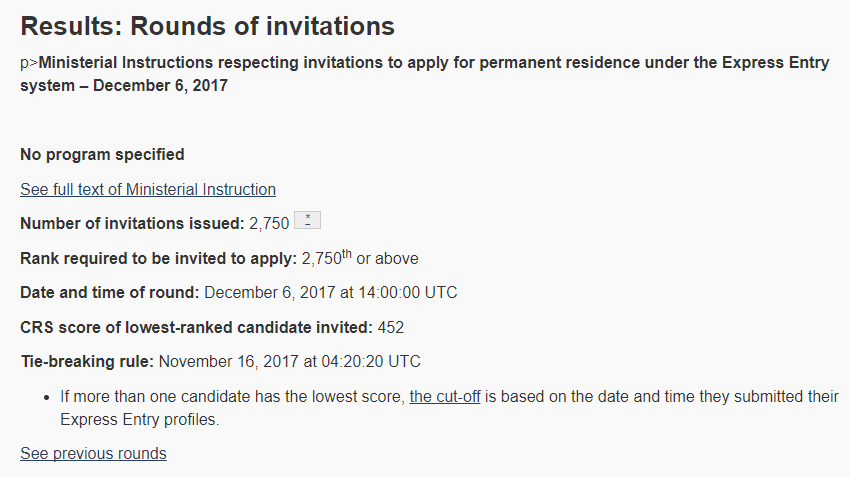Screen dimensions: 850x477
Task: Click the Number of invitations issued label
Action: pos(132,223)
